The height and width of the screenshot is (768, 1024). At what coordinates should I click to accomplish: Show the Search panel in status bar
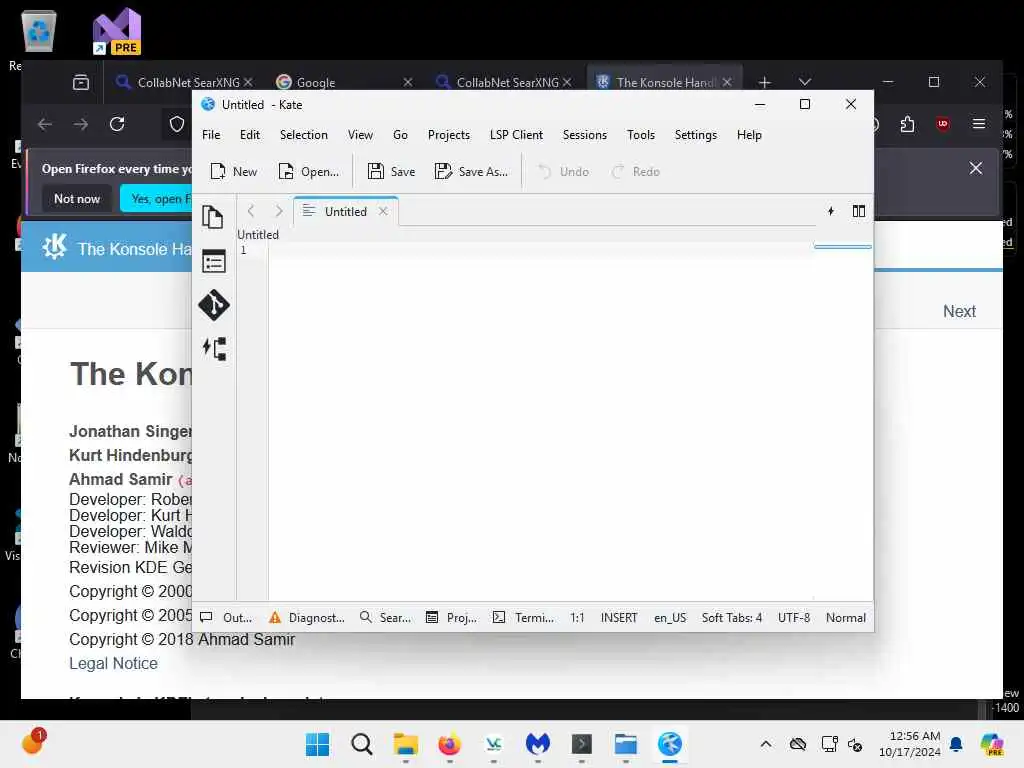tap(385, 618)
